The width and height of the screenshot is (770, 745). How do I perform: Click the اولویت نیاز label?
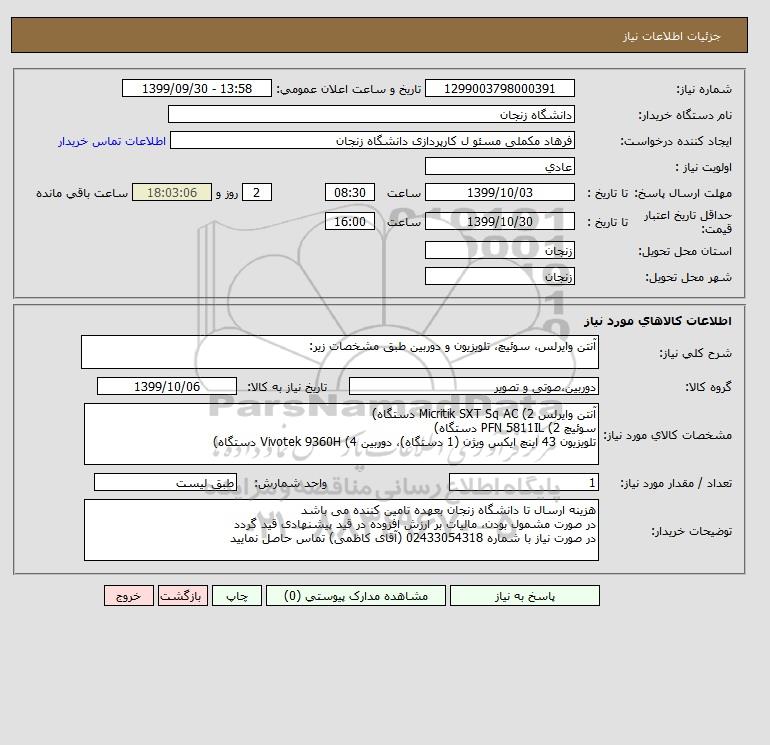[x=703, y=167]
